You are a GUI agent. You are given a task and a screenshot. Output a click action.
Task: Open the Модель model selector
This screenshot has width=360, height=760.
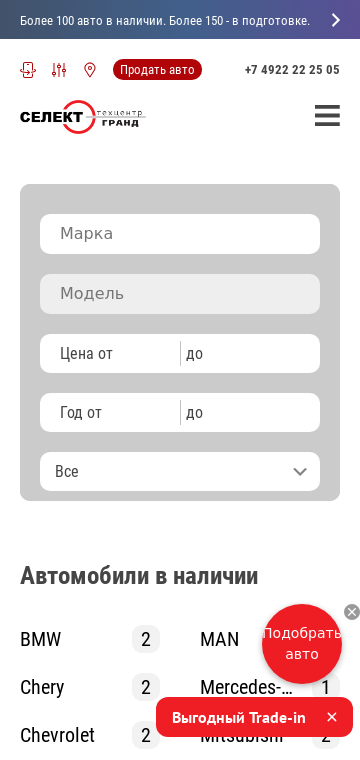point(180,294)
